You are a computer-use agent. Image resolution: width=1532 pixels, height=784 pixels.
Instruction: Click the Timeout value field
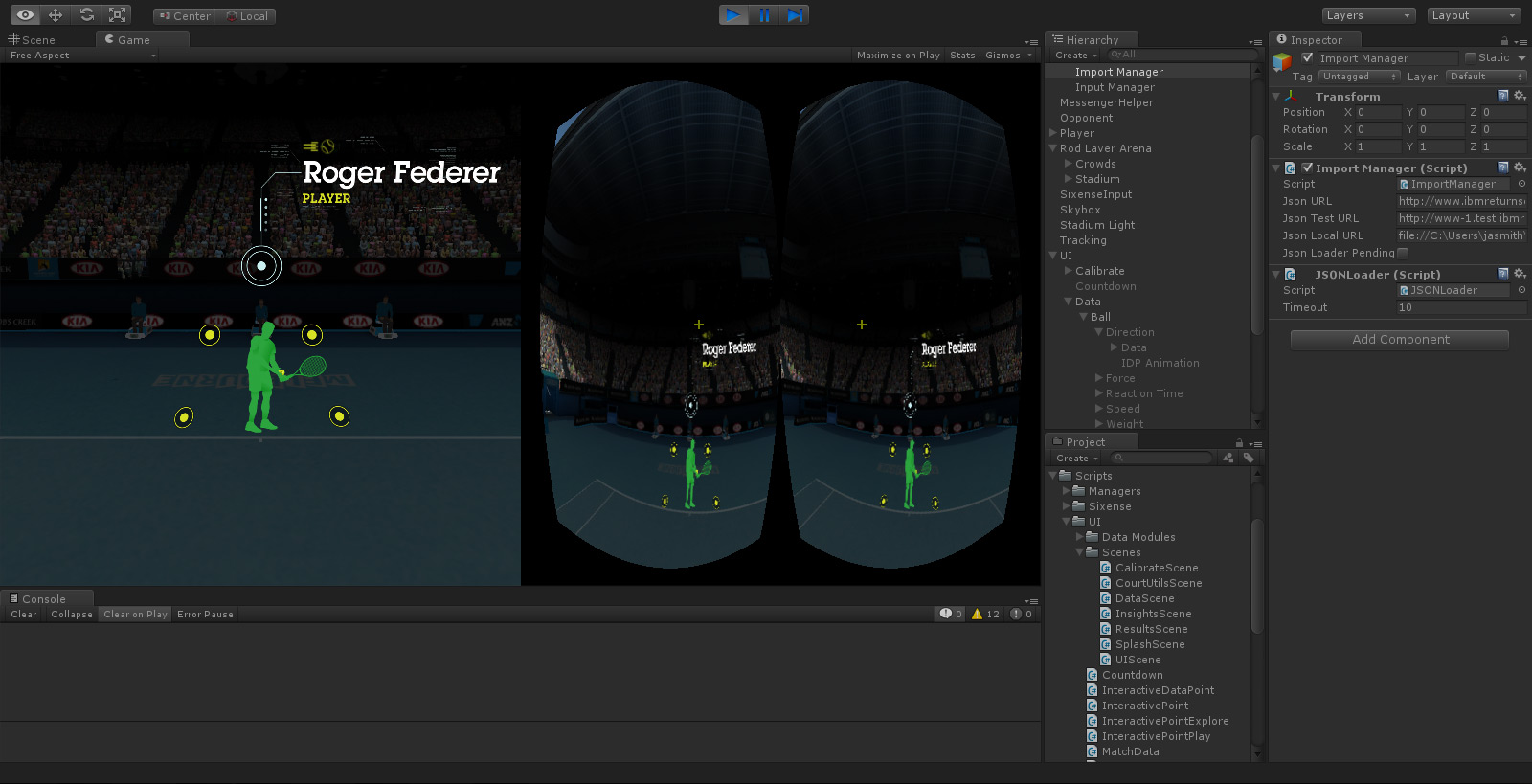[x=1460, y=307]
